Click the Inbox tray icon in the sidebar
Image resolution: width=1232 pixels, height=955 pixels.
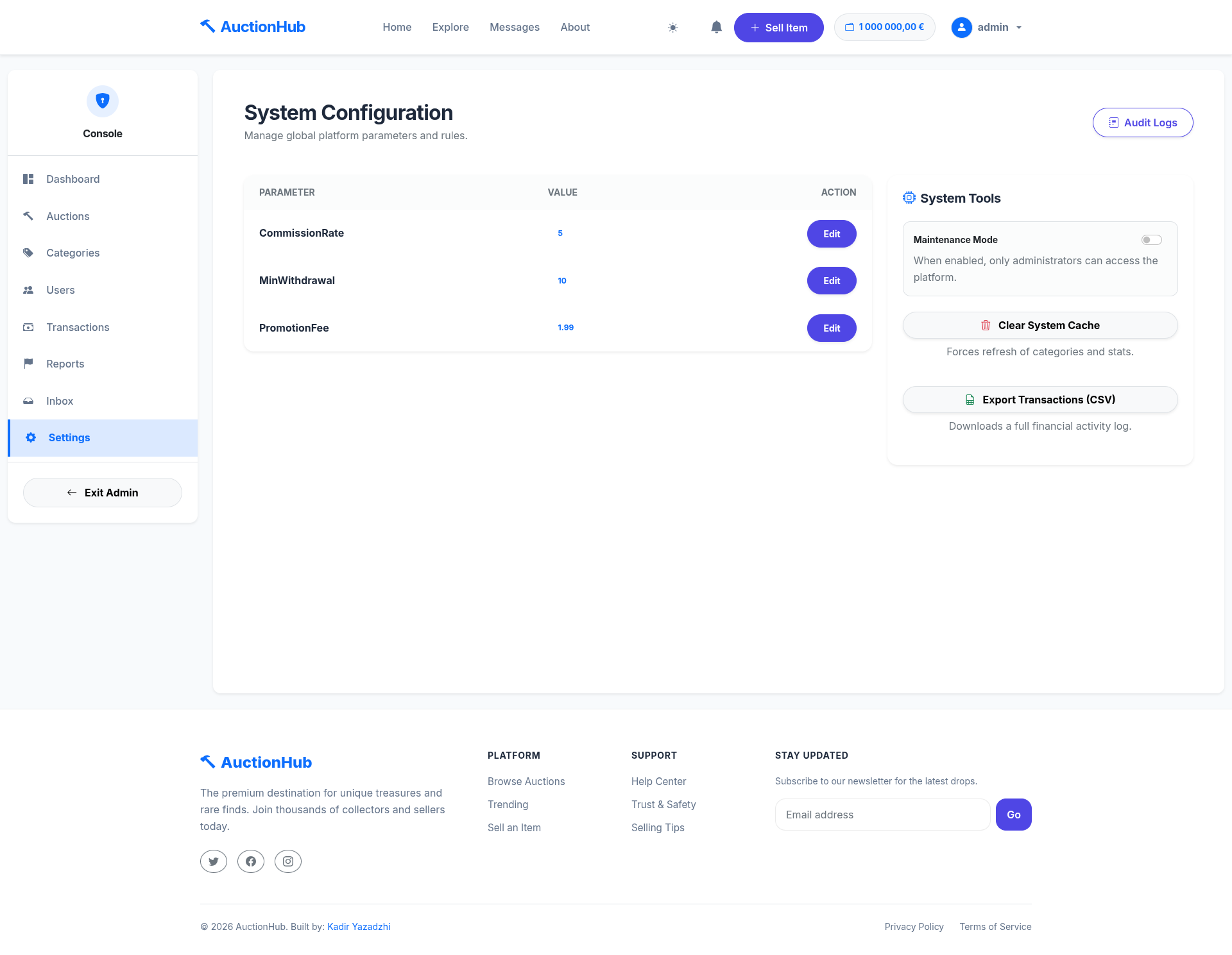click(x=28, y=401)
